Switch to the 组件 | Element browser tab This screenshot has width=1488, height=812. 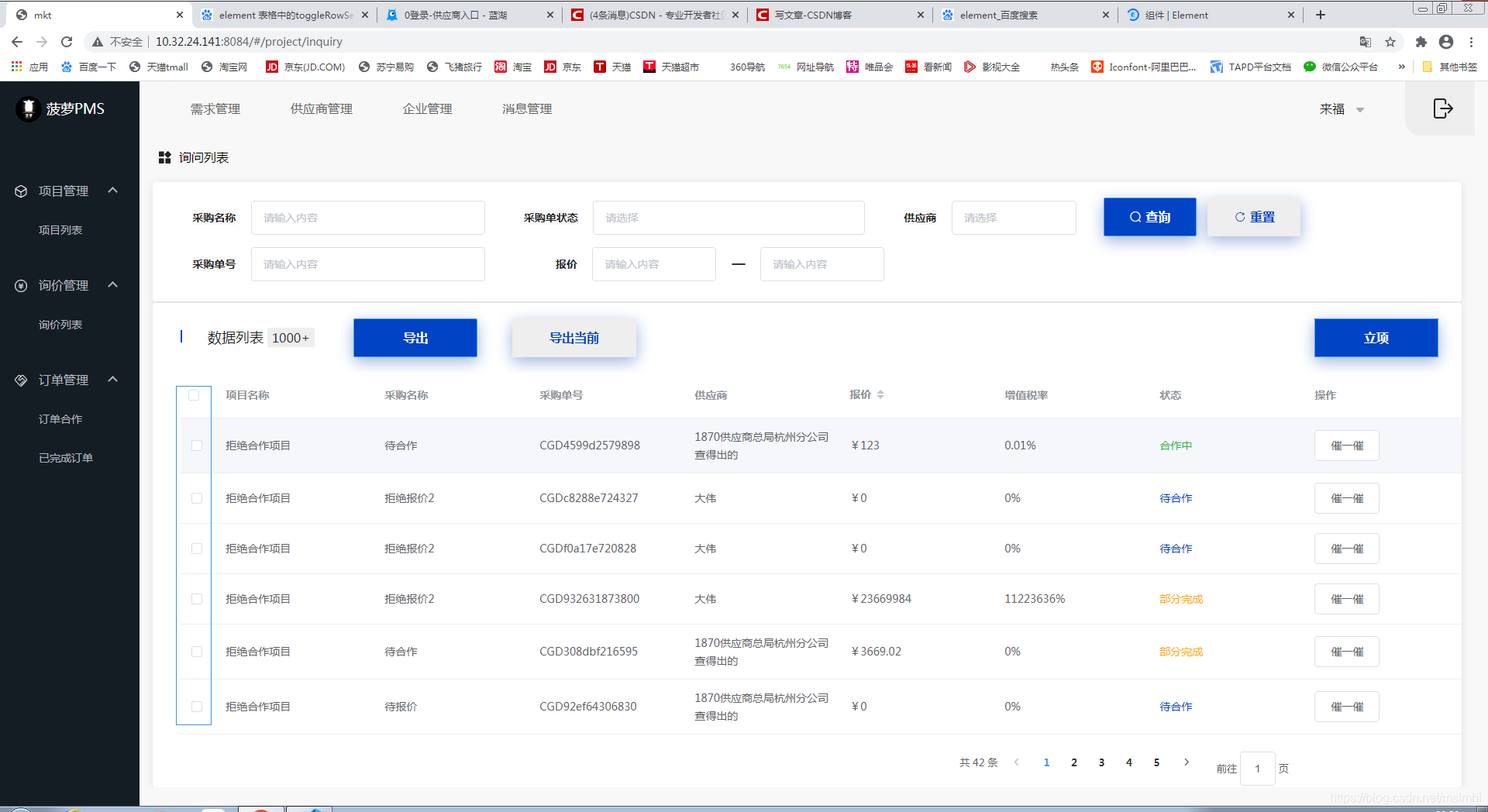pyautogui.click(x=1211, y=15)
